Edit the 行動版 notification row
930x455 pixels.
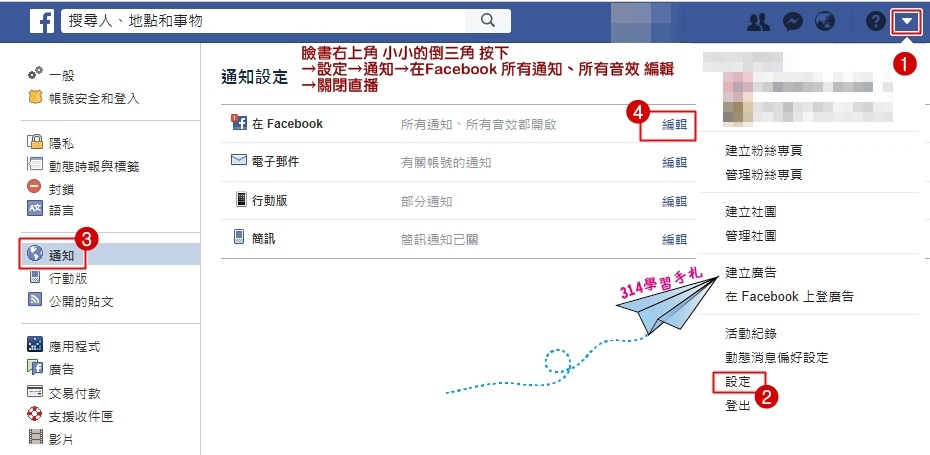click(674, 201)
